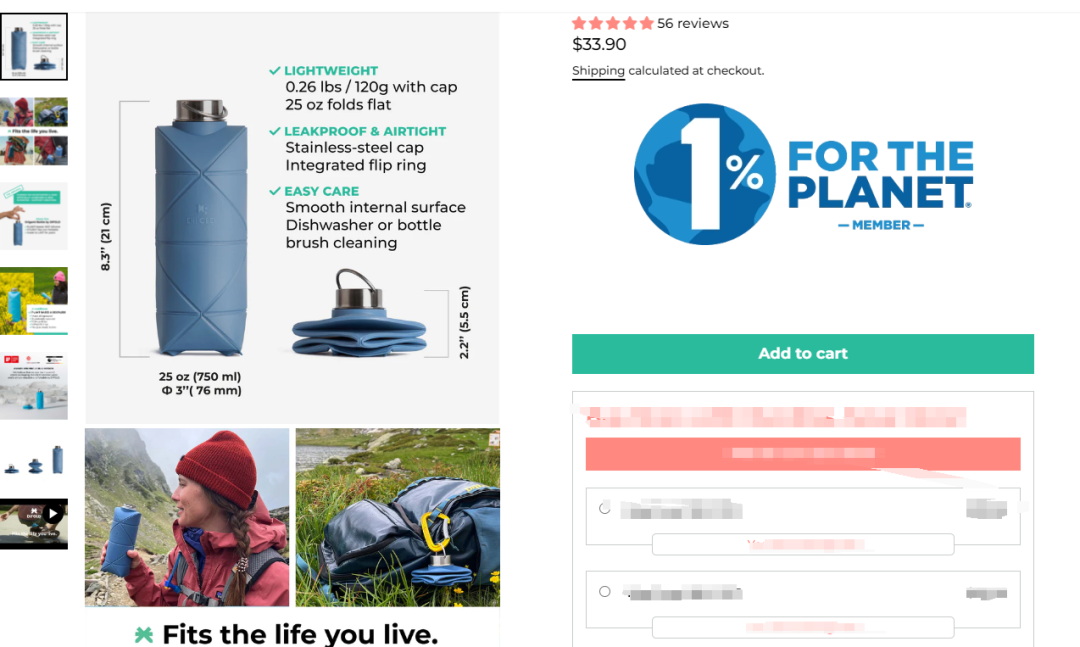The image size is (1080, 647).
Task: Click the woman in red beanie photo
Action: point(187,517)
